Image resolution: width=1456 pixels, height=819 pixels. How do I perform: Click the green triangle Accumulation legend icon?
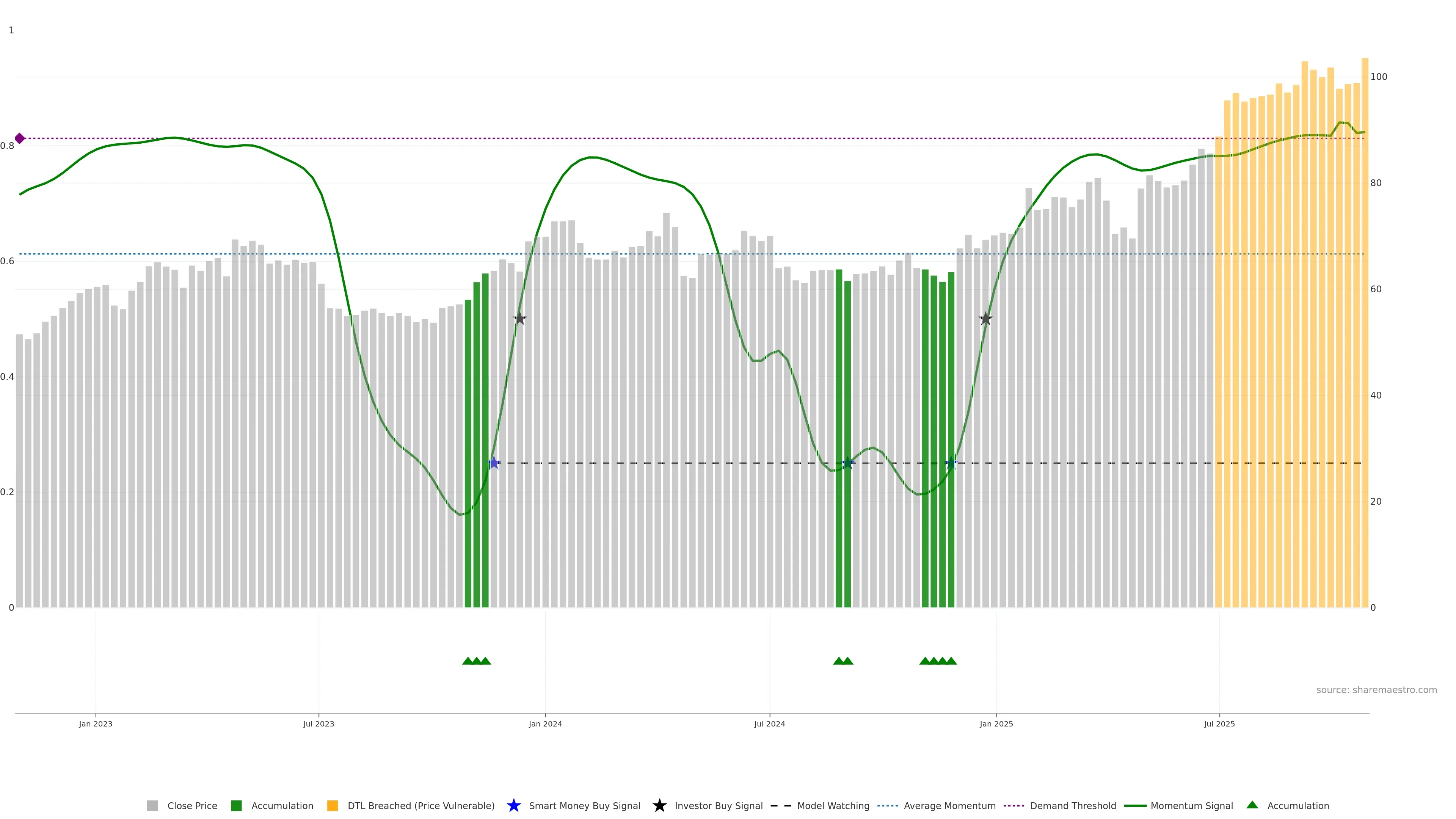[x=1252, y=805]
